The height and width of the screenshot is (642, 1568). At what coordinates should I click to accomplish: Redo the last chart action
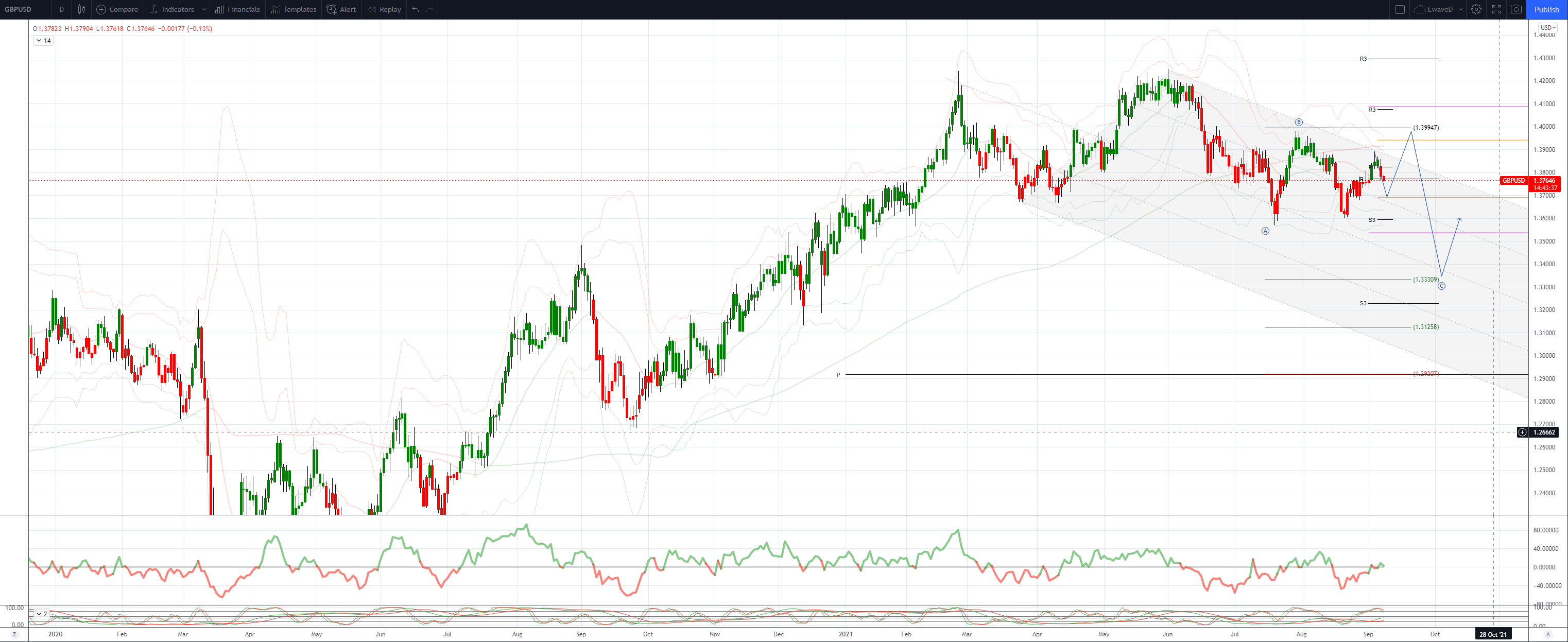pos(430,9)
